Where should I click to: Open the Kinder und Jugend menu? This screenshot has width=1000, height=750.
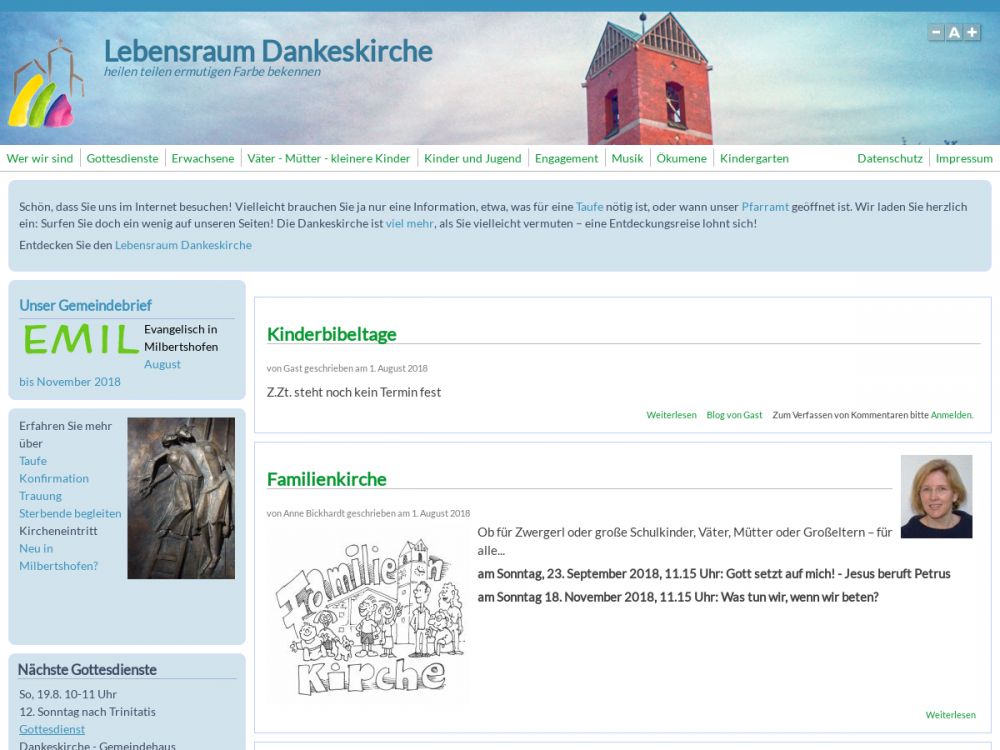[472, 158]
